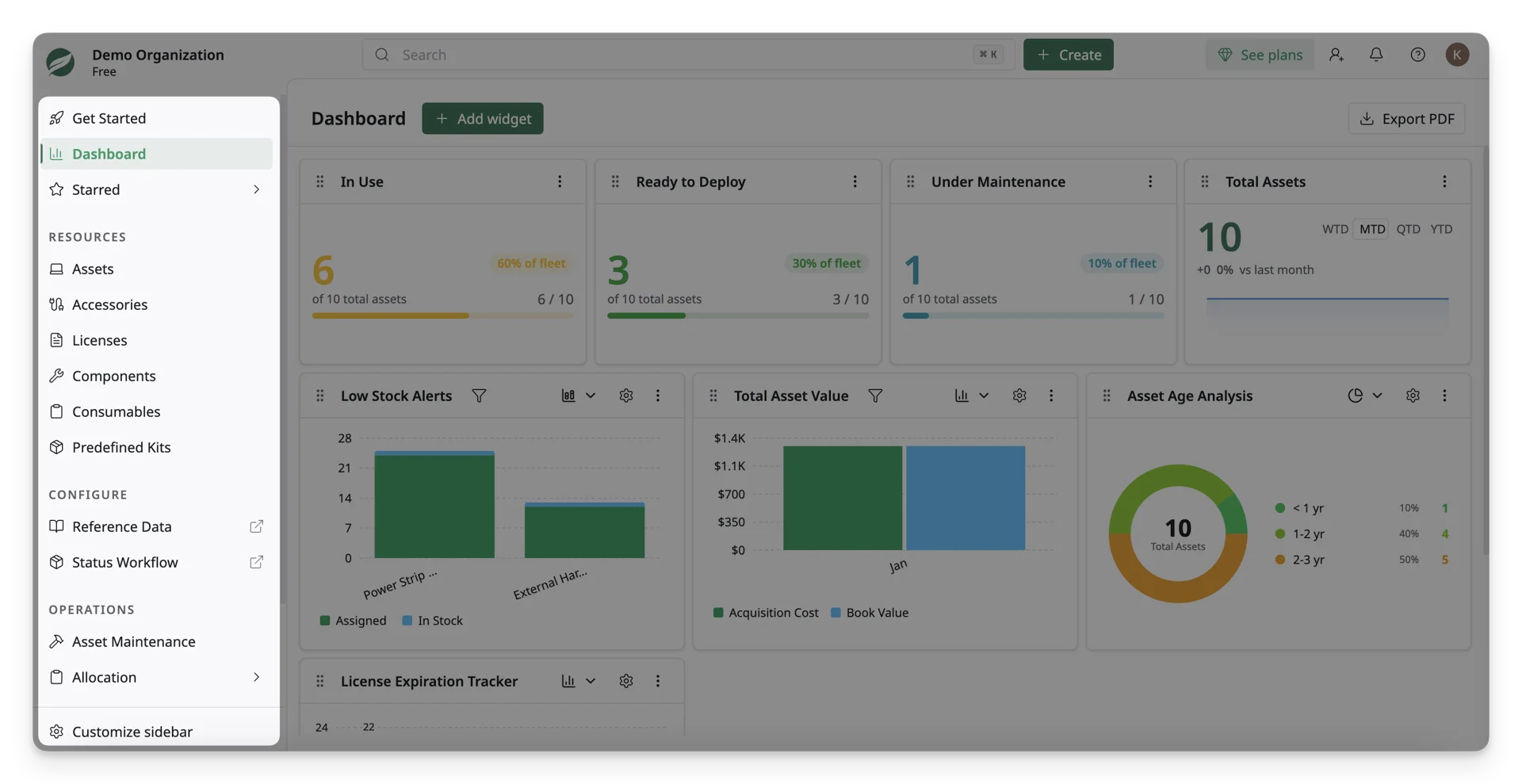Image resolution: width=1522 pixels, height=784 pixels.
Task: Open License Expiration Tracker three-dot menu
Action: 658,681
